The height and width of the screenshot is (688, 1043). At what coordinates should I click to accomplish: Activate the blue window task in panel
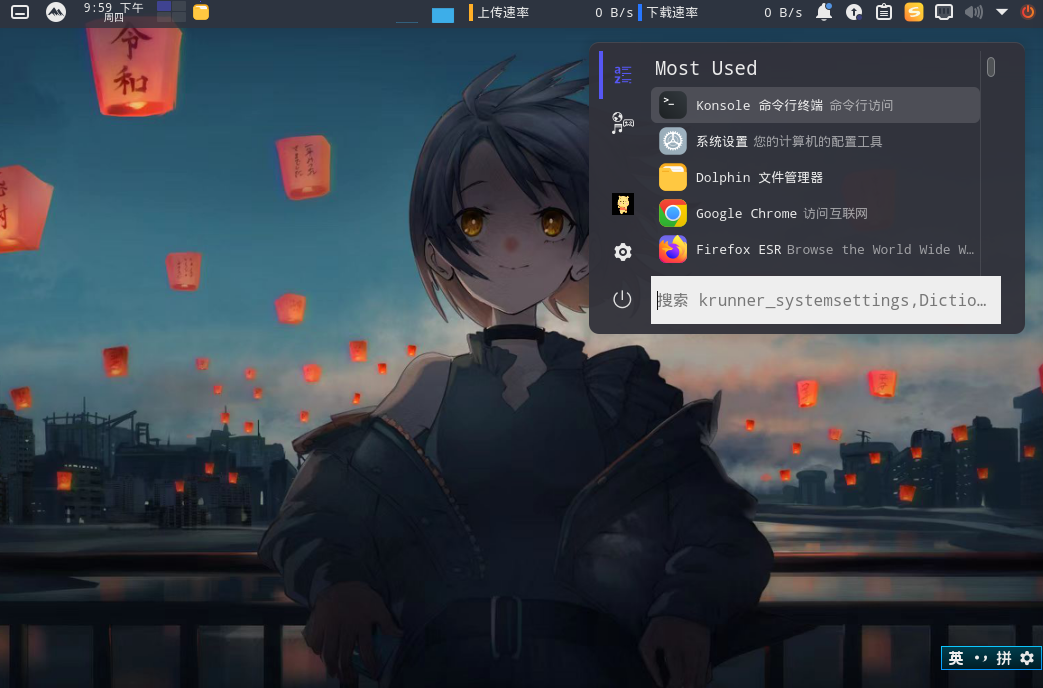(x=442, y=15)
